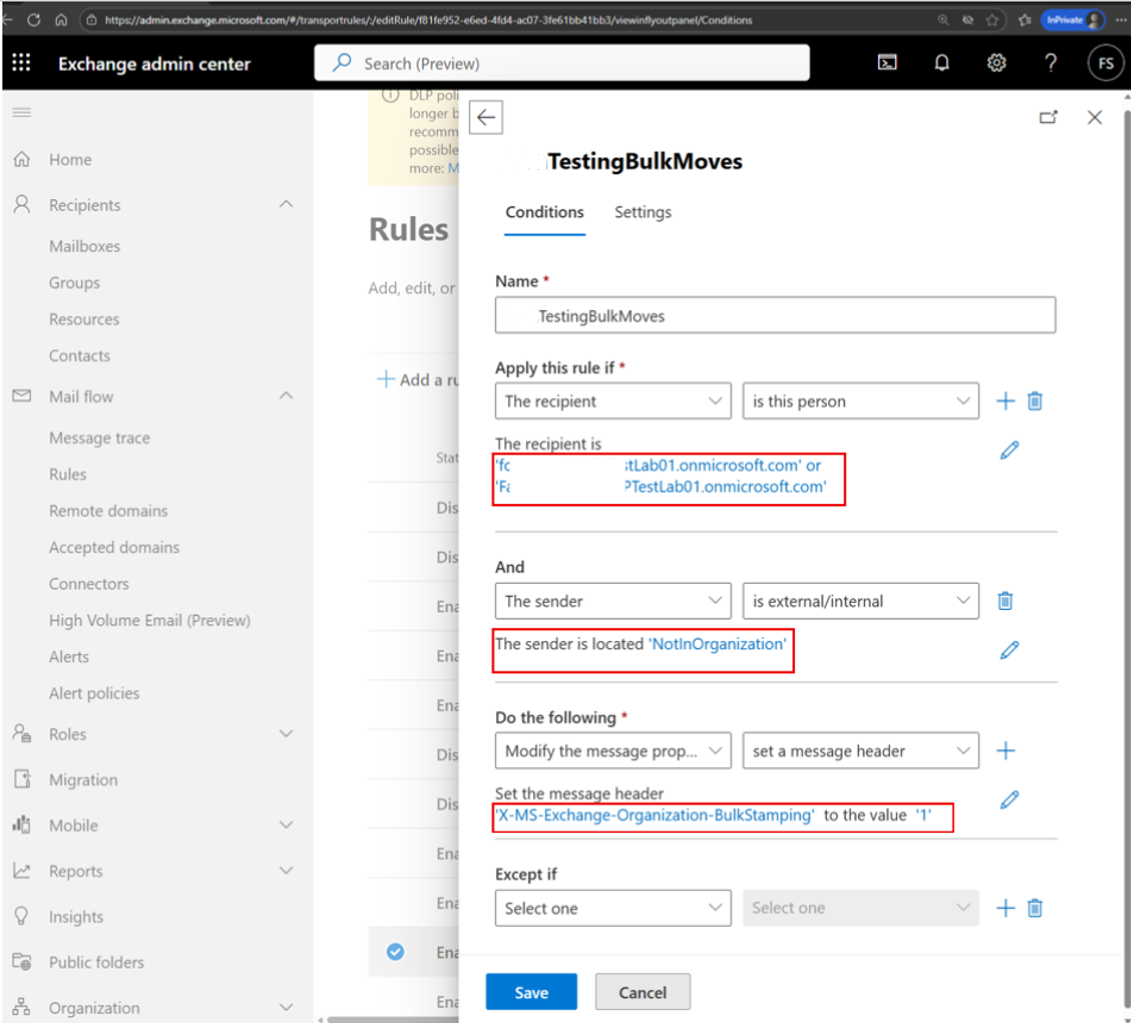The image size is (1131, 1023).
Task: Click the 'NotInOrganization' link
Action: [x=718, y=644]
